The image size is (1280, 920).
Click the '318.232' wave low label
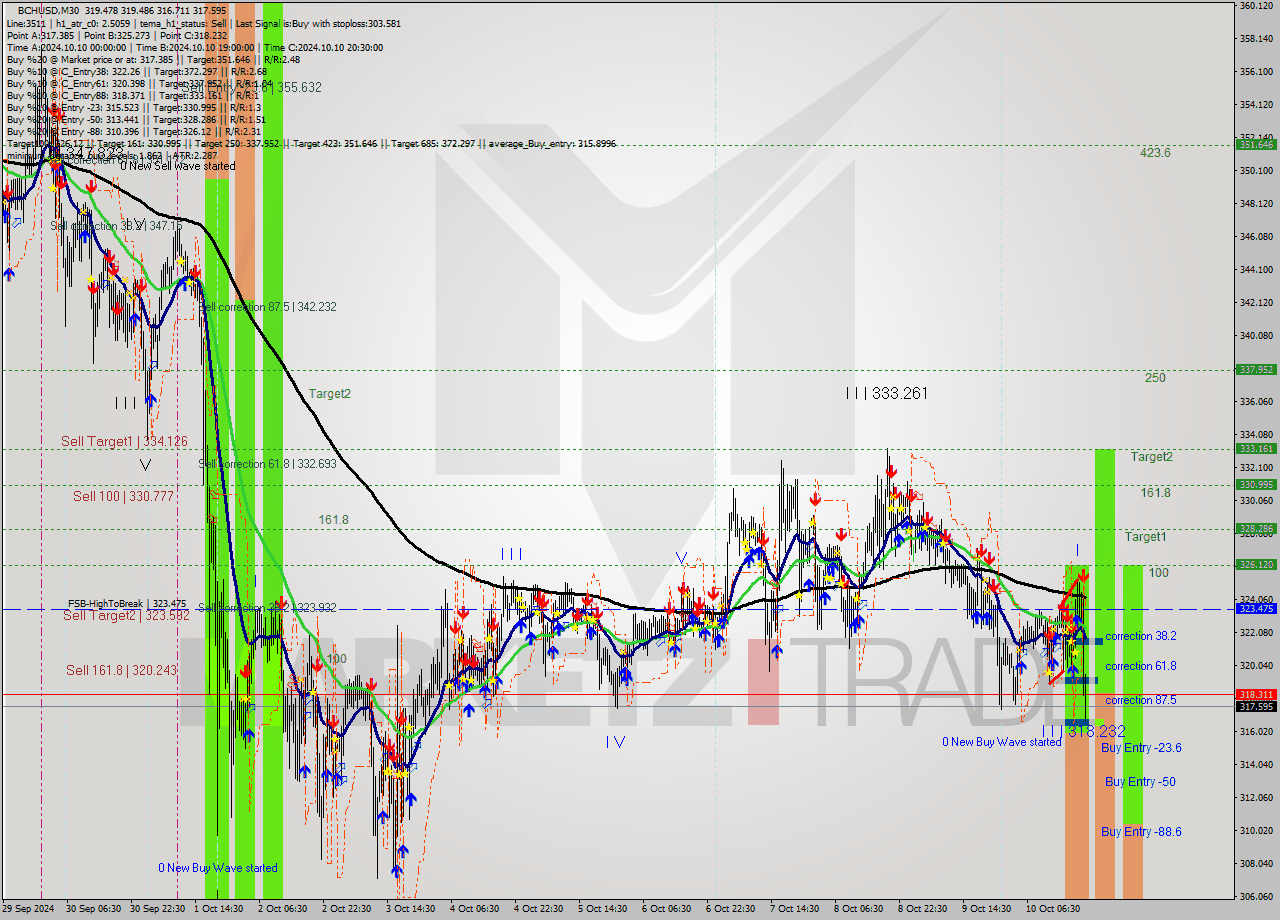pyautogui.click(x=1096, y=732)
